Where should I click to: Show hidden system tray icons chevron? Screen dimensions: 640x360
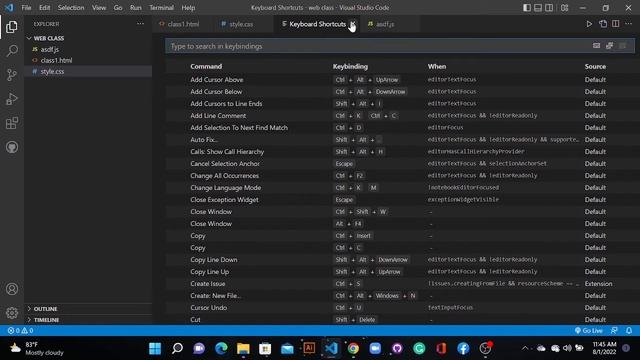click(x=525, y=348)
